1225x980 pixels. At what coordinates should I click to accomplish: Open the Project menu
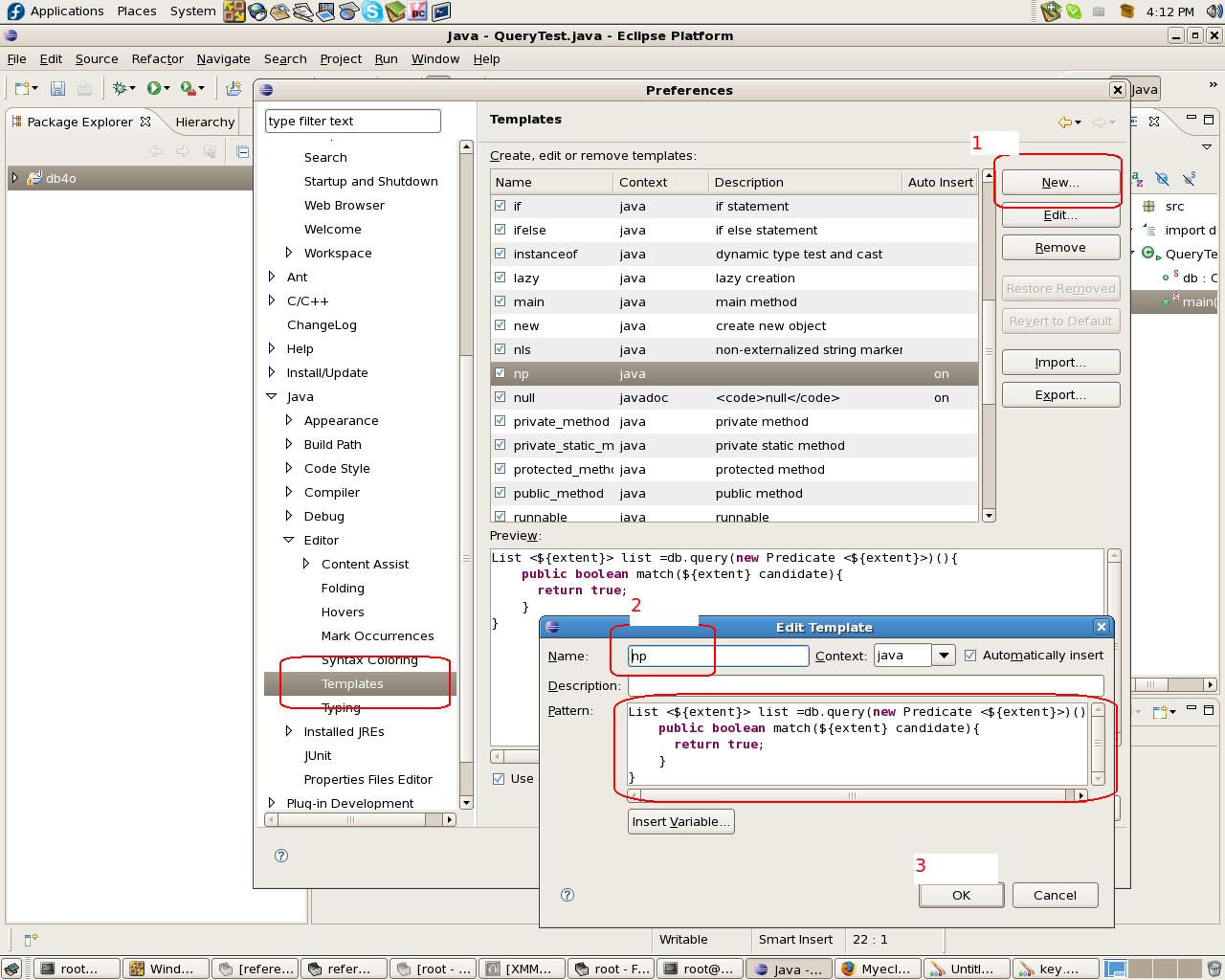pos(341,58)
